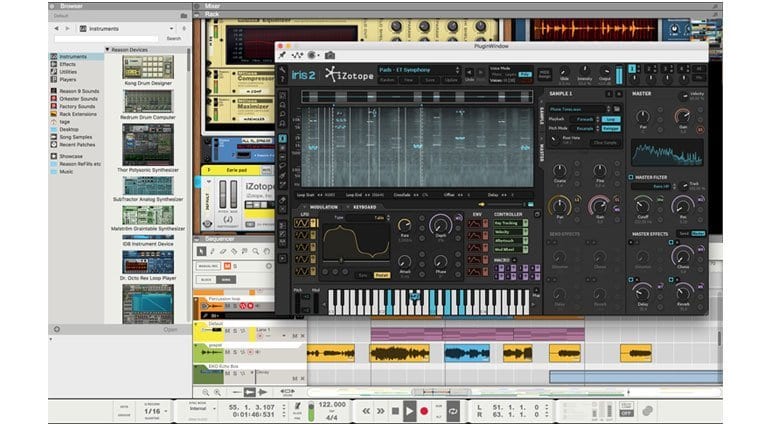Click the Random preset button

point(387,80)
